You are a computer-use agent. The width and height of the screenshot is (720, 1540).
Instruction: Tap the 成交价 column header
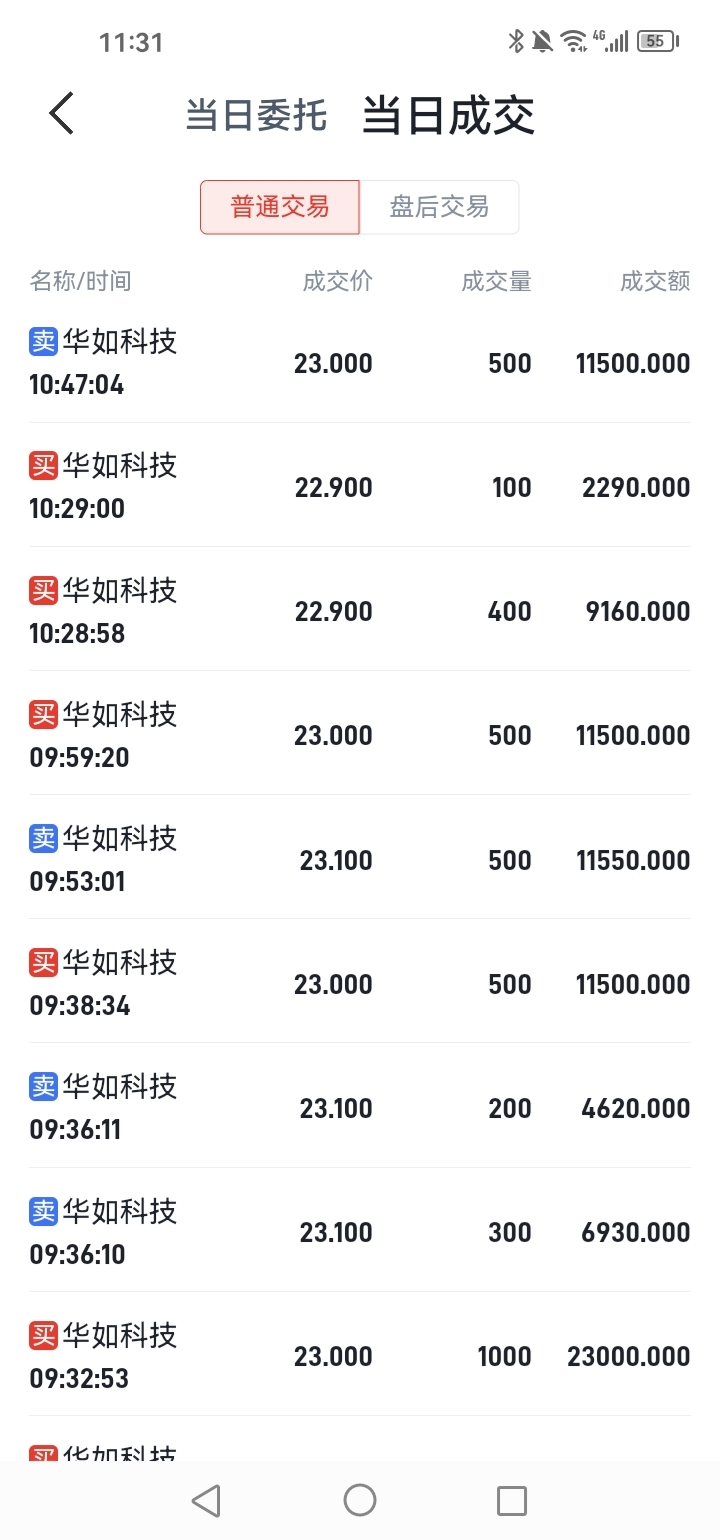[x=338, y=281]
